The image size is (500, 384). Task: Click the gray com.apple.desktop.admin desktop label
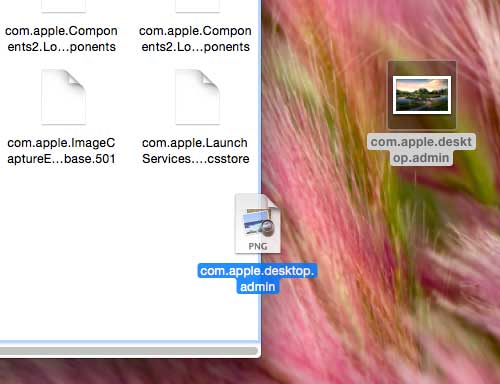point(421,150)
